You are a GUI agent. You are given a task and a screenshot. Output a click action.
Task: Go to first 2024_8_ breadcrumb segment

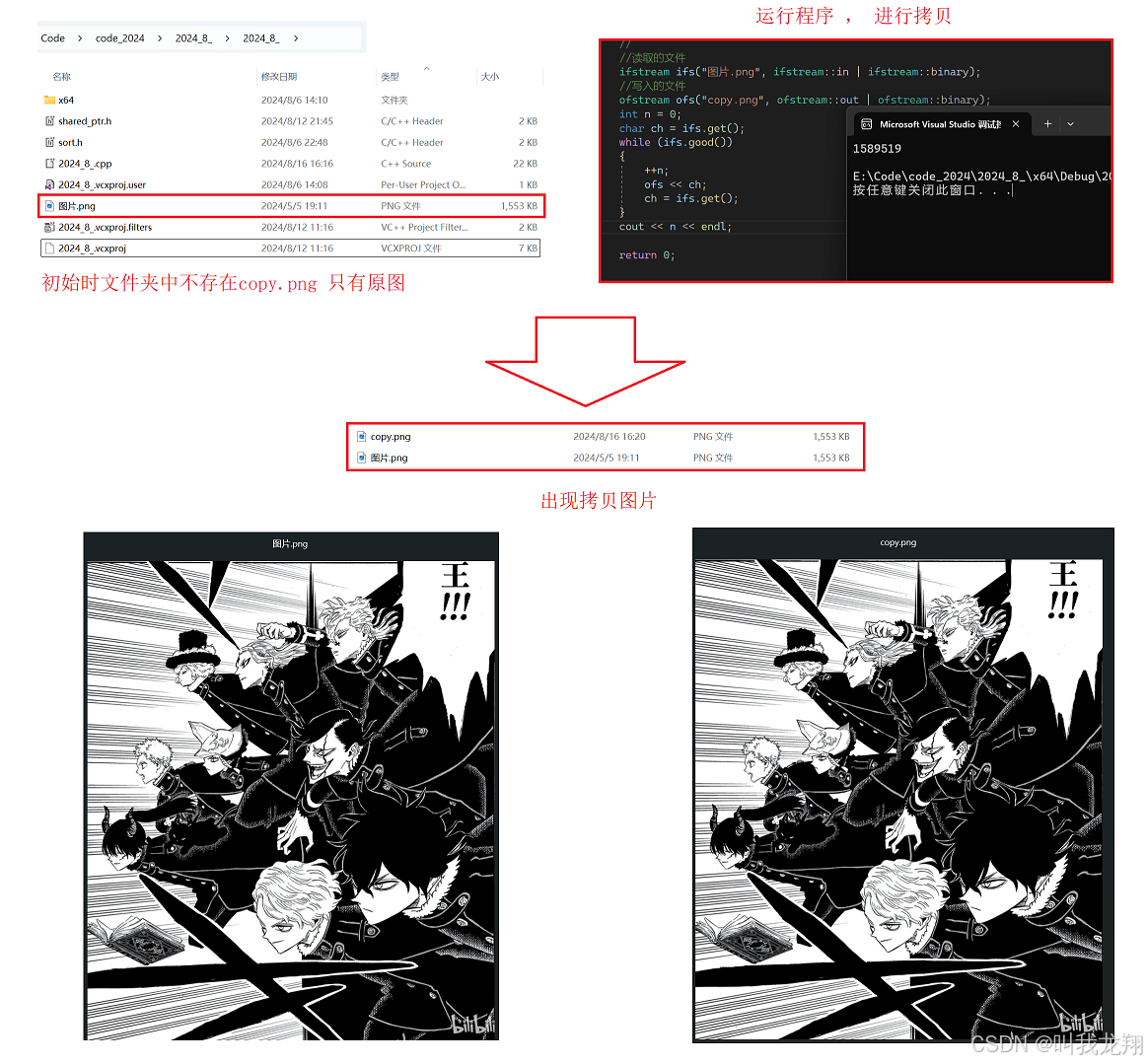tap(193, 38)
